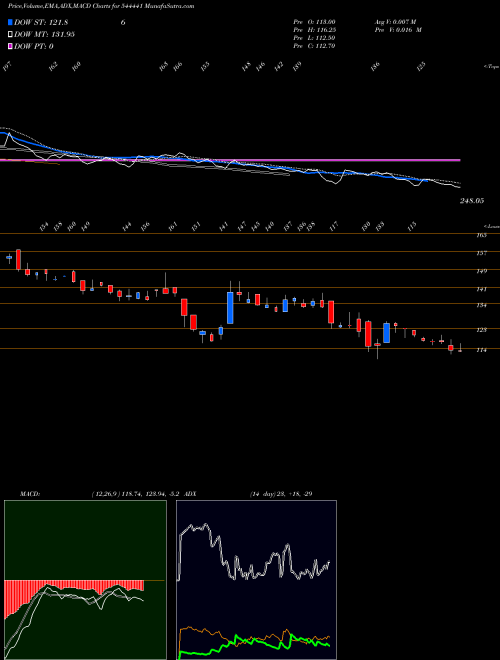Click the chart title mentioning MunafaSutra.com
The width and height of the screenshot is (500, 660).
coord(101,6)
